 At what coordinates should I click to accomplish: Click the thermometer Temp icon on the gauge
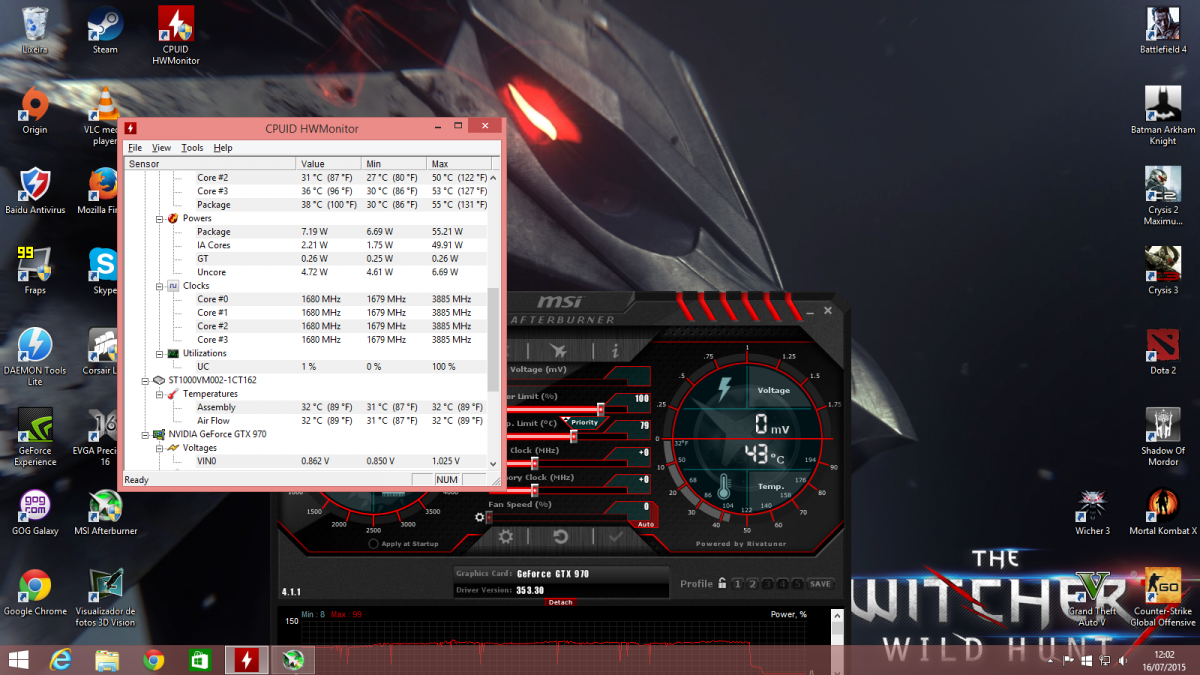(724, 488)
